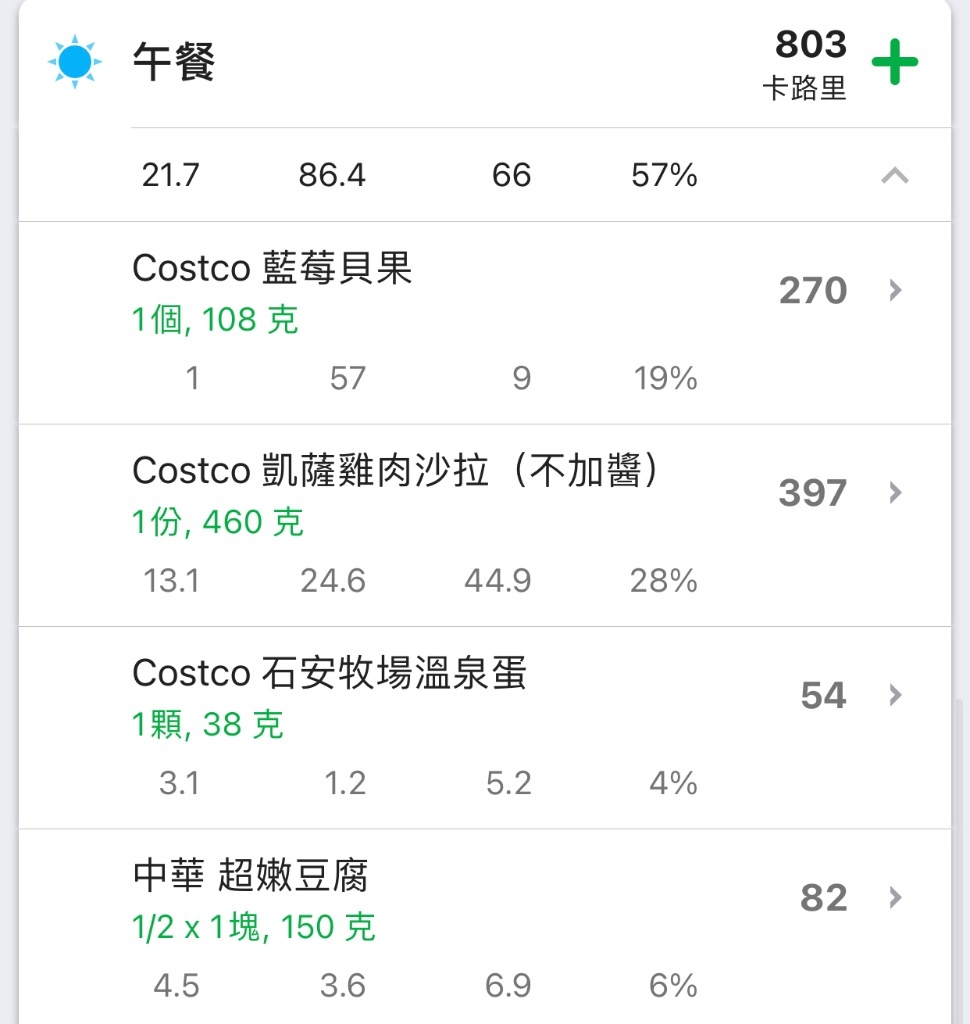Tap the 午餐 meal header title
Screen dimensions: 970x1024
[x=174, y=62]
